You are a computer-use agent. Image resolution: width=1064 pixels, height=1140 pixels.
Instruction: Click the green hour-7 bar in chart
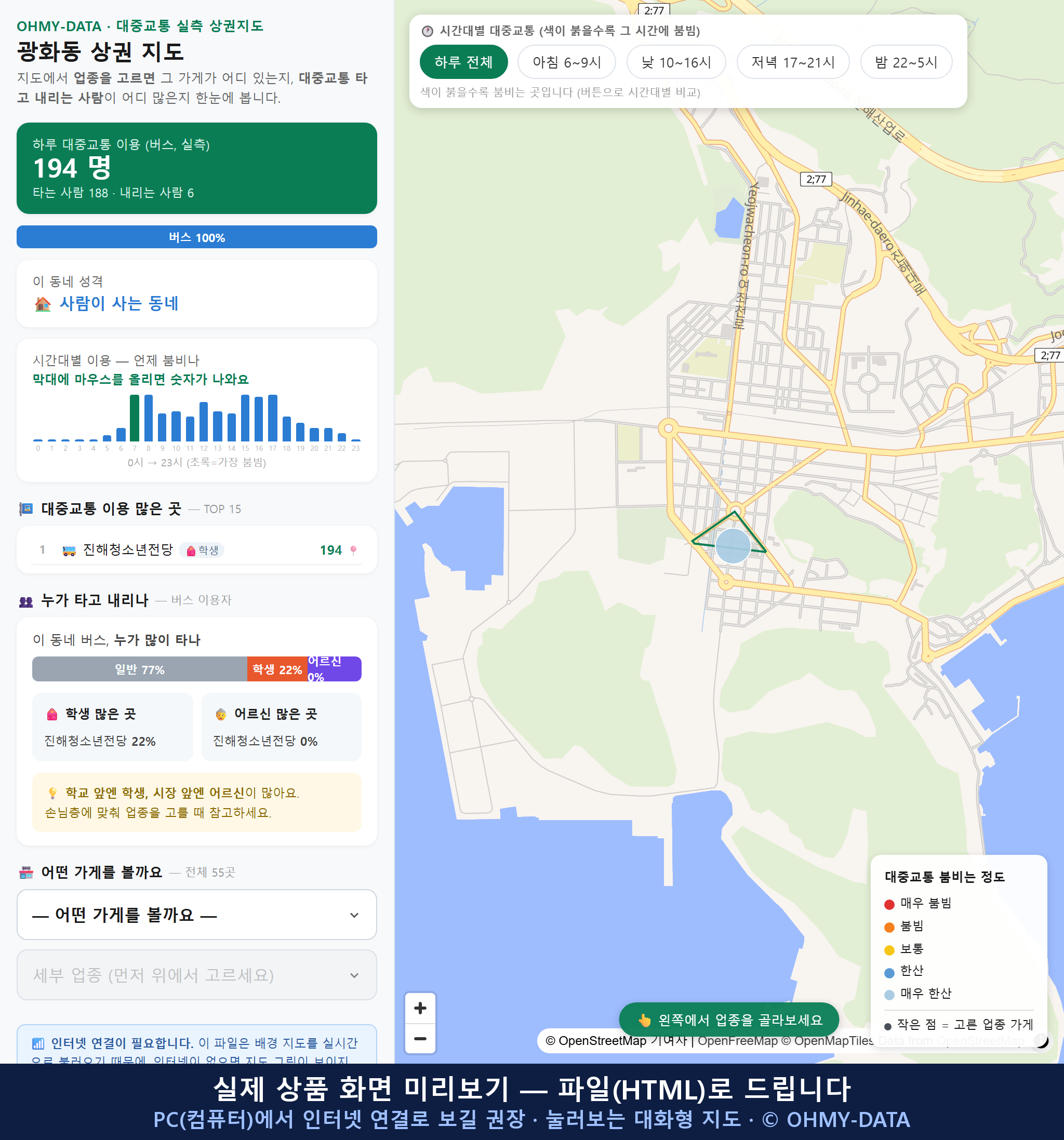(135, 418)
